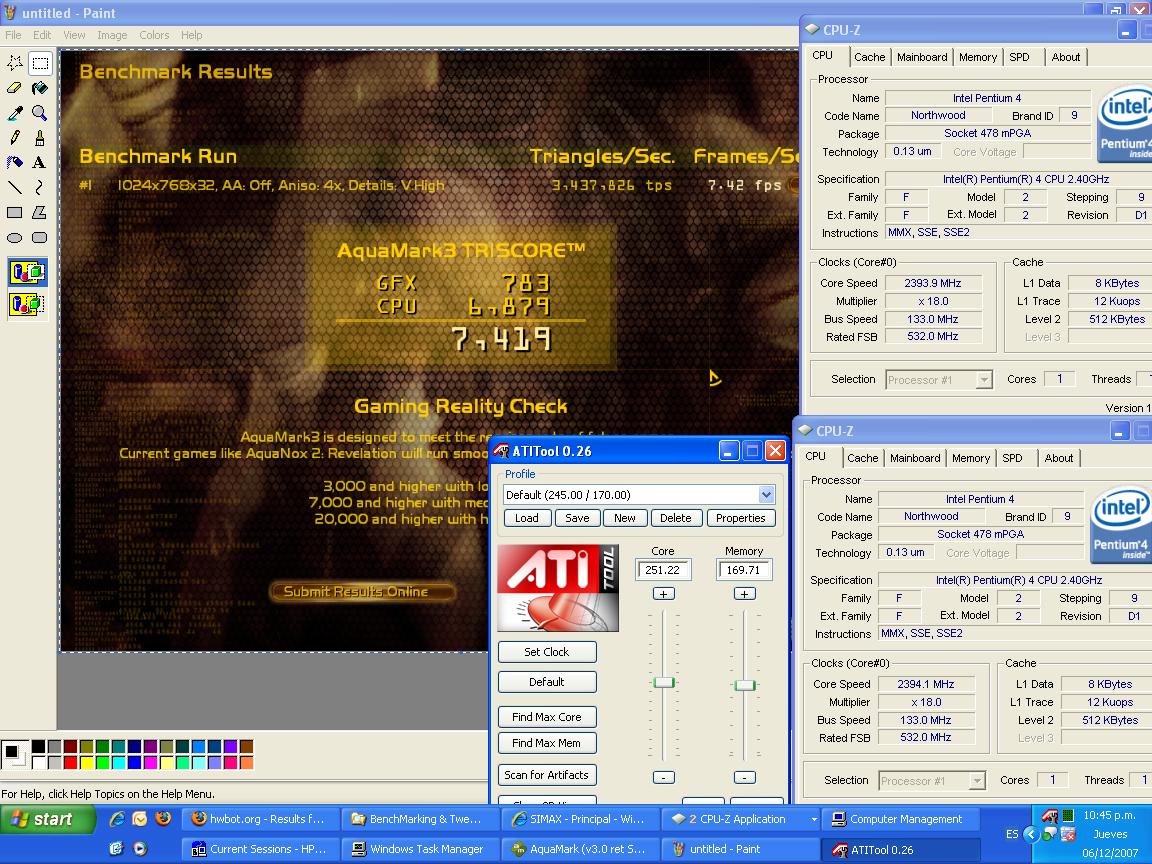Click the Default clock button in ATITool

click(547, 683)
